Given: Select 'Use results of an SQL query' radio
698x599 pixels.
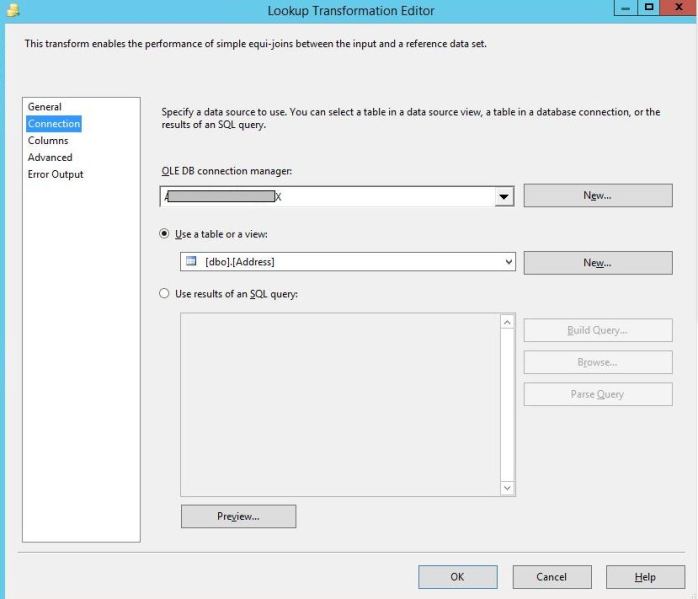Looking at the screenshot, I should coord(164,293).
